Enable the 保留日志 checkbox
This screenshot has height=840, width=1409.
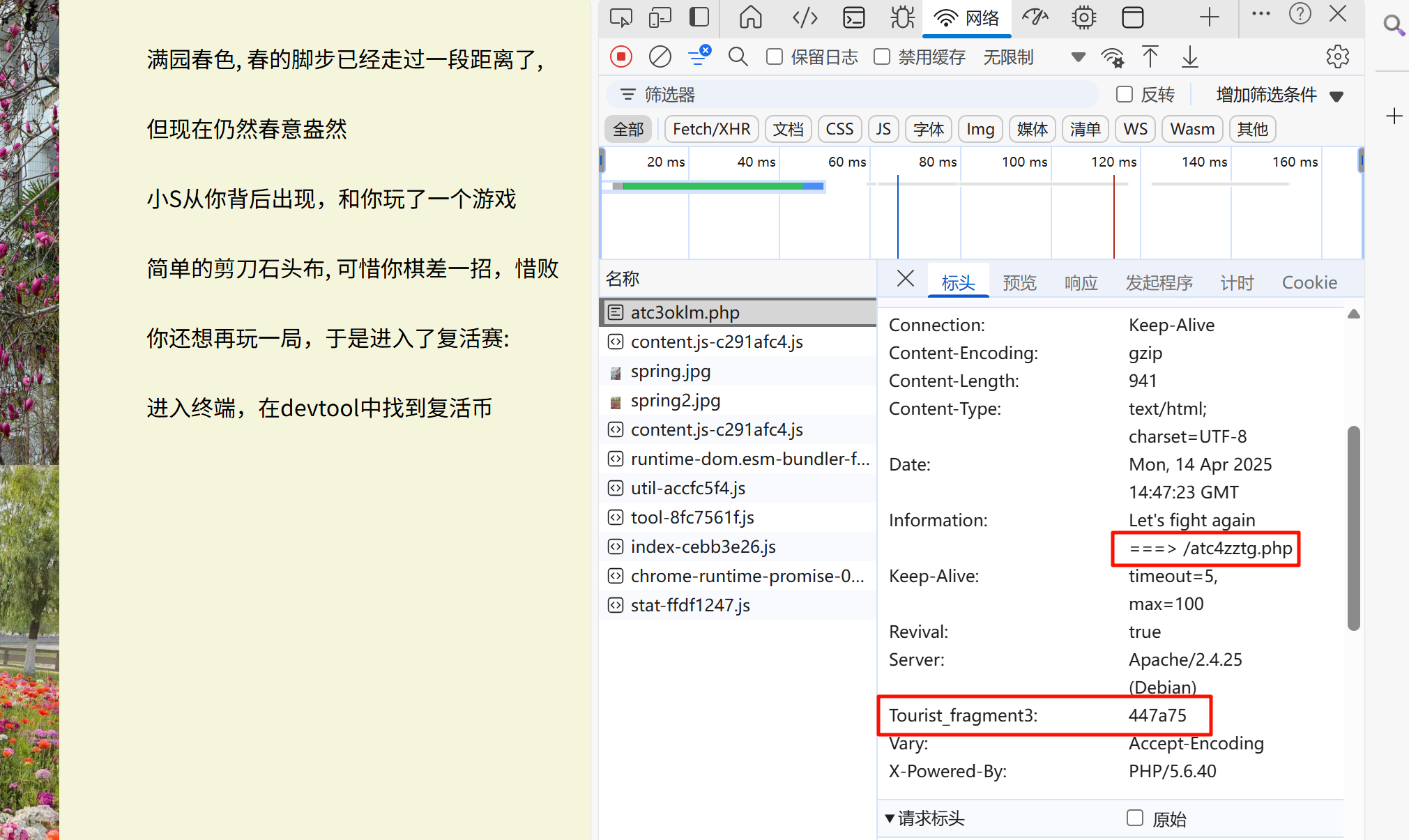coord(775,56)
